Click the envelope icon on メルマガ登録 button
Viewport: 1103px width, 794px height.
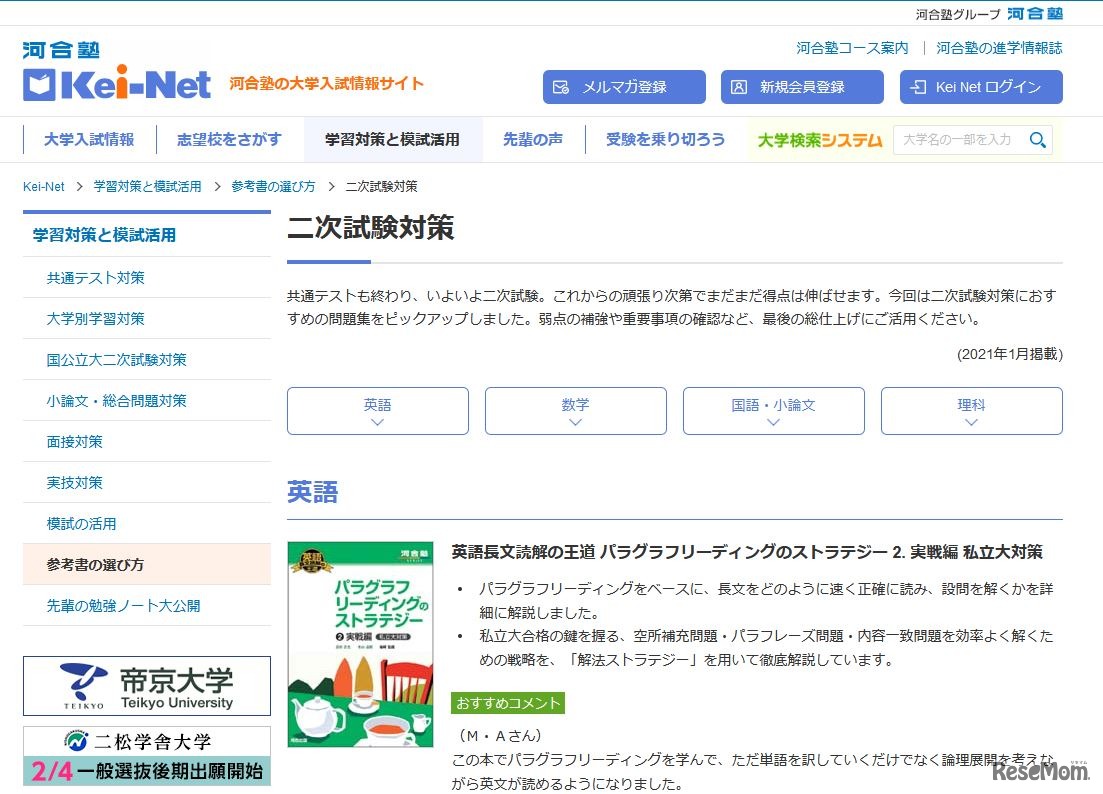click(x=562, y=87)
